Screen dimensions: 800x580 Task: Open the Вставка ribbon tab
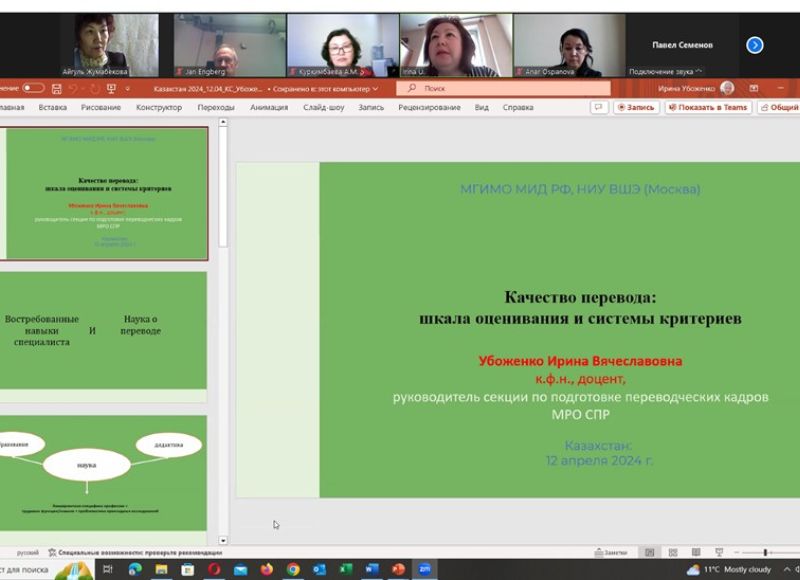[52, 107]
